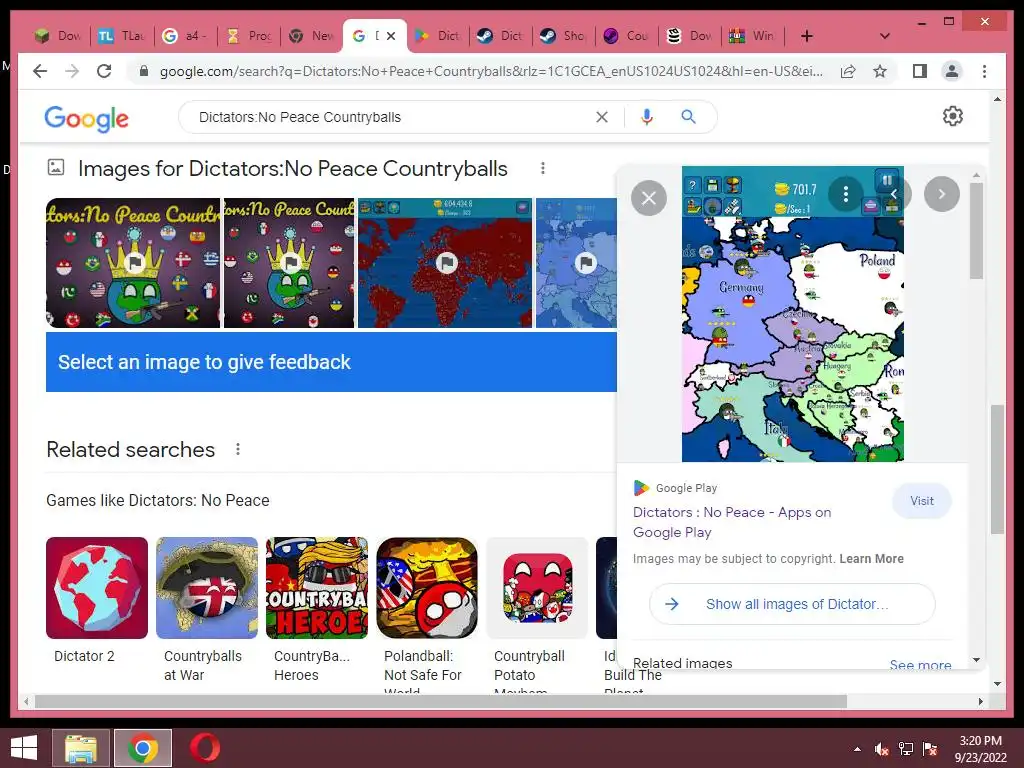Screen dimensions: 1024x768
Task: Open the Polandball: Not Safe For World card
Action: pos(427,614)
